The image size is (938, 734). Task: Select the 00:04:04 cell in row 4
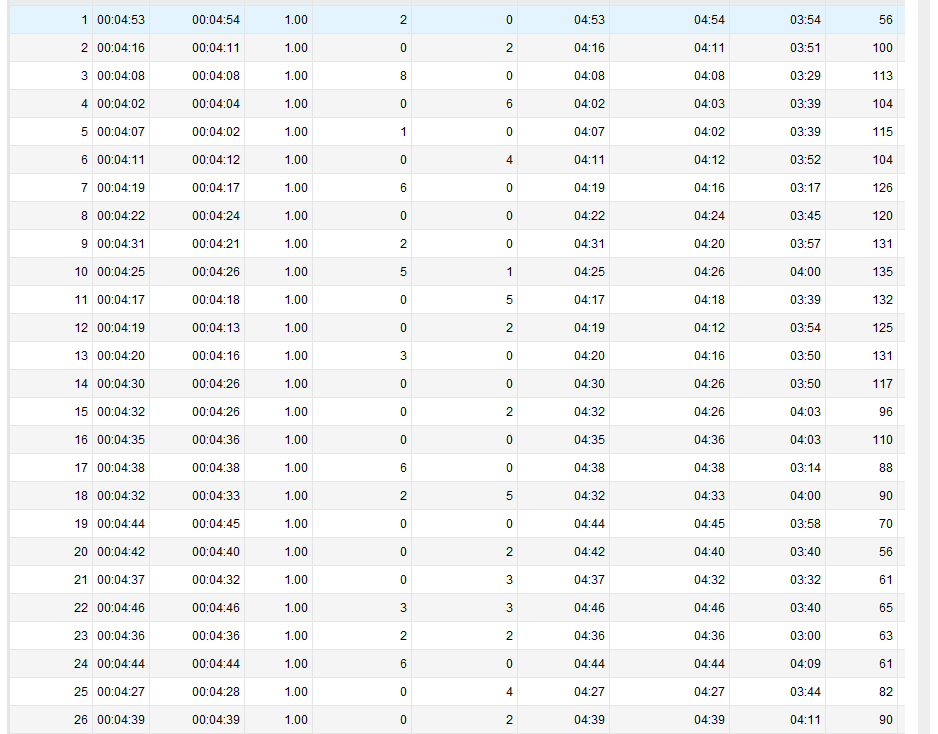[216, 104]
